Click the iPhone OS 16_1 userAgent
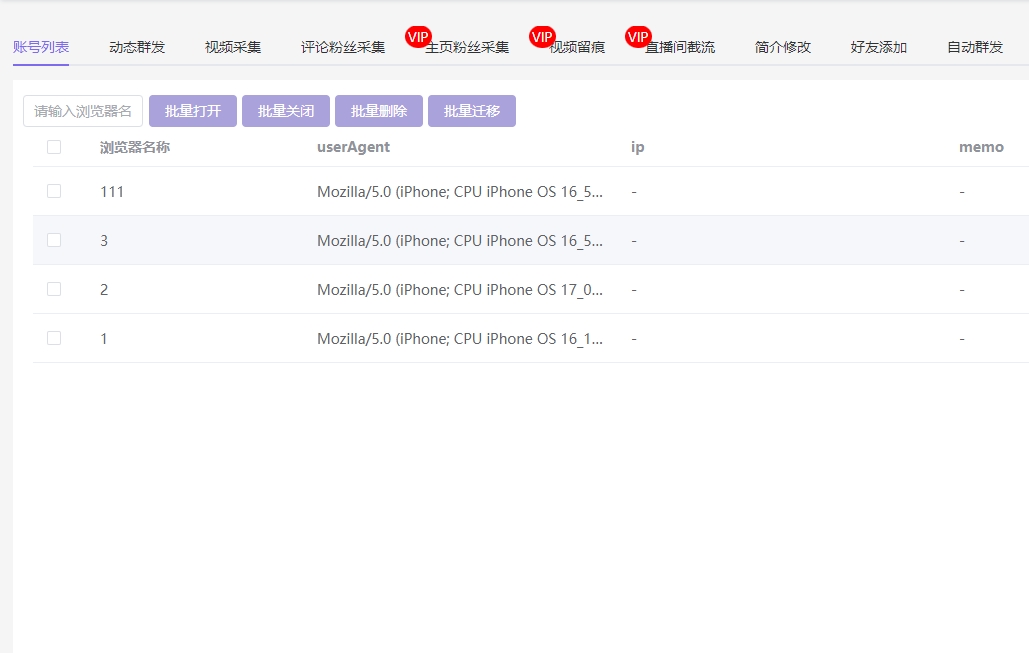Image resolution: width=1029 pixels, height=653 pixels. 460,339
